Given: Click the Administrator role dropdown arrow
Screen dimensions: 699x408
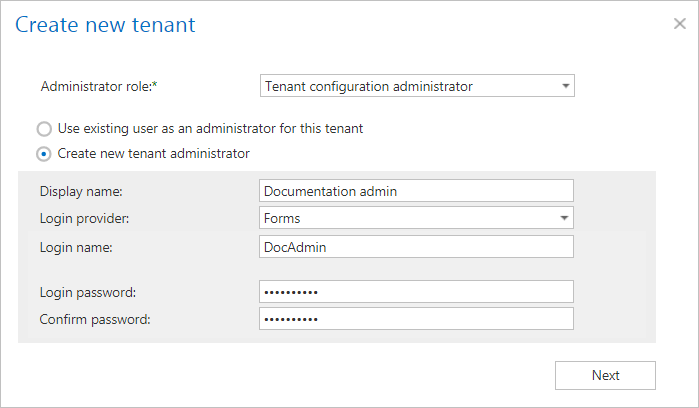Looking at the screenshot, I should tap(565, 87).
